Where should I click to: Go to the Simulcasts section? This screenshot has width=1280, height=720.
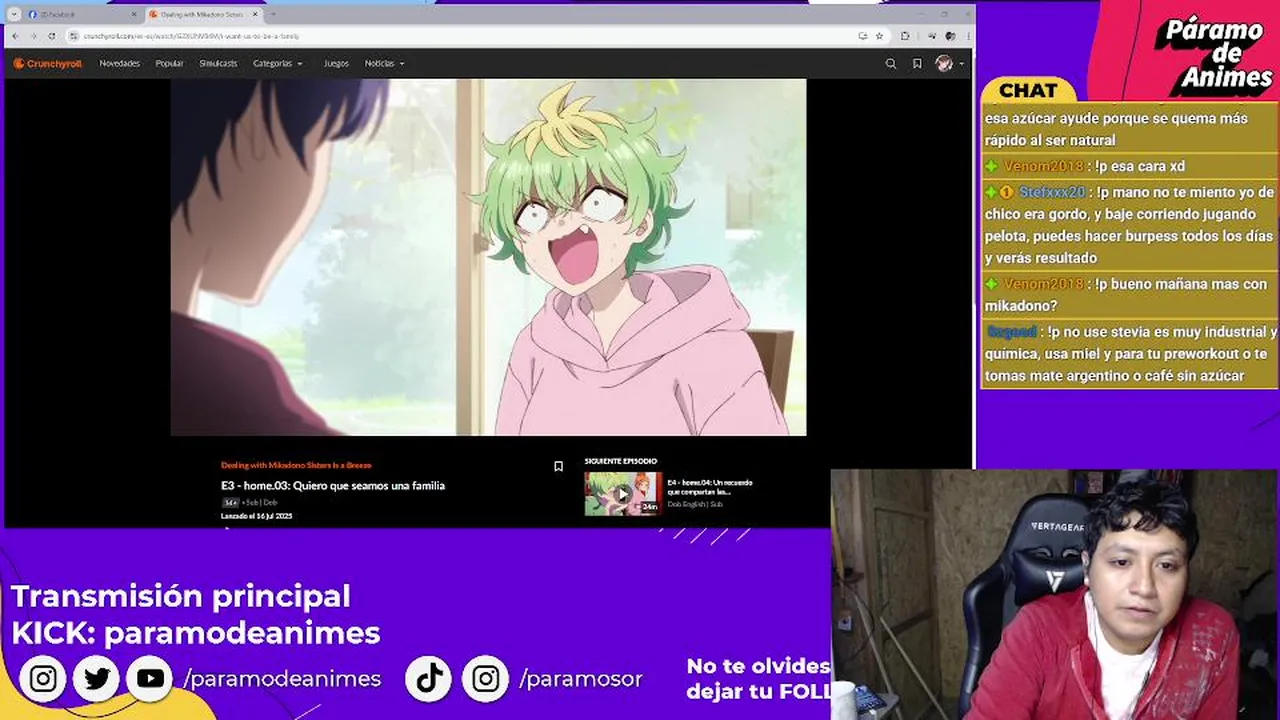[x=218, y=63]
